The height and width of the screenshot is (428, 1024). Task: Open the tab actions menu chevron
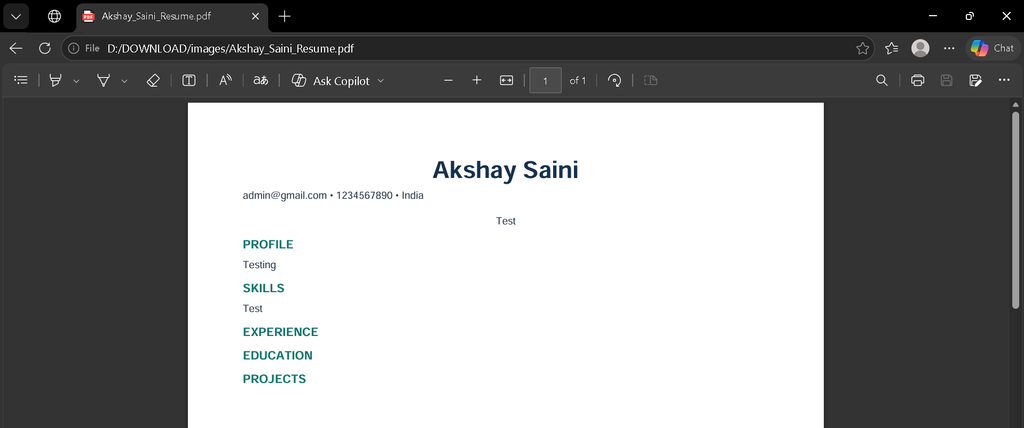16,16
